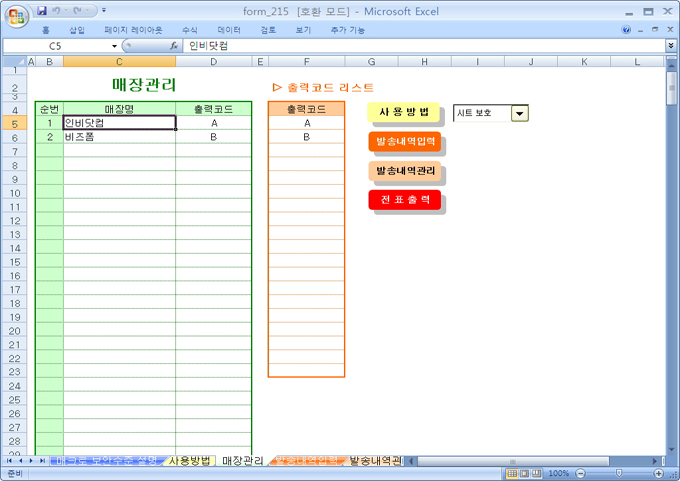Click the Office button logo
The height and width of the screenshot is (481, 680).
(x=15, y=14)
